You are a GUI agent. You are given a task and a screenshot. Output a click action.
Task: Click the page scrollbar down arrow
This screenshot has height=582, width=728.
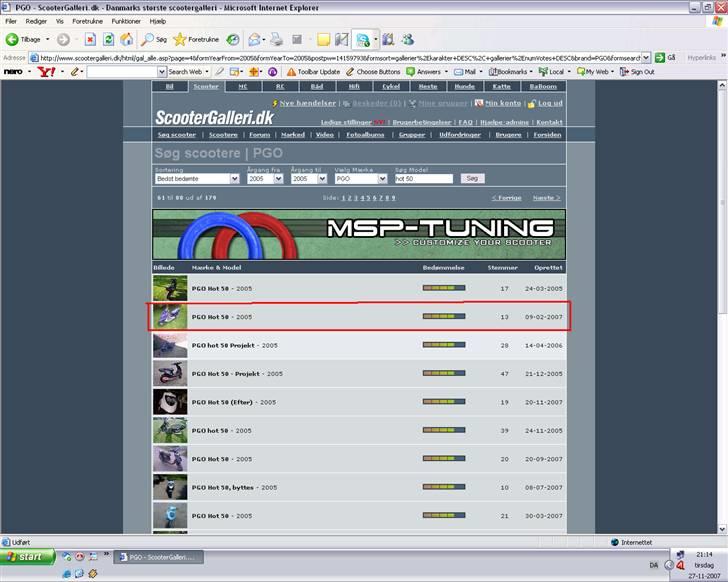(722, 529)
